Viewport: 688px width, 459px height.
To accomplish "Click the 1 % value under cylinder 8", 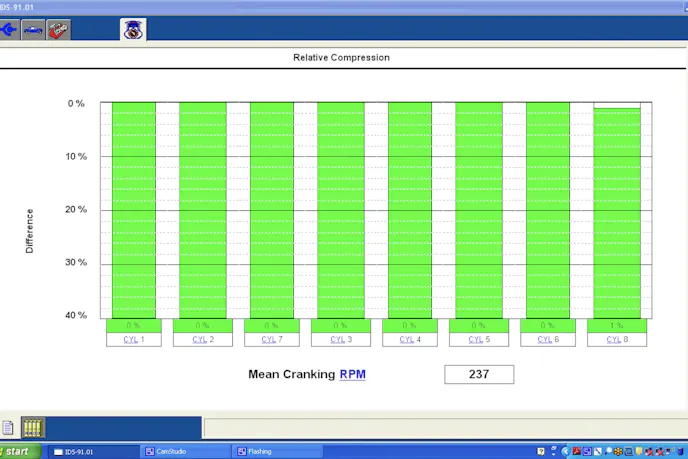I will pyautogui.click(x=616, y=325).
